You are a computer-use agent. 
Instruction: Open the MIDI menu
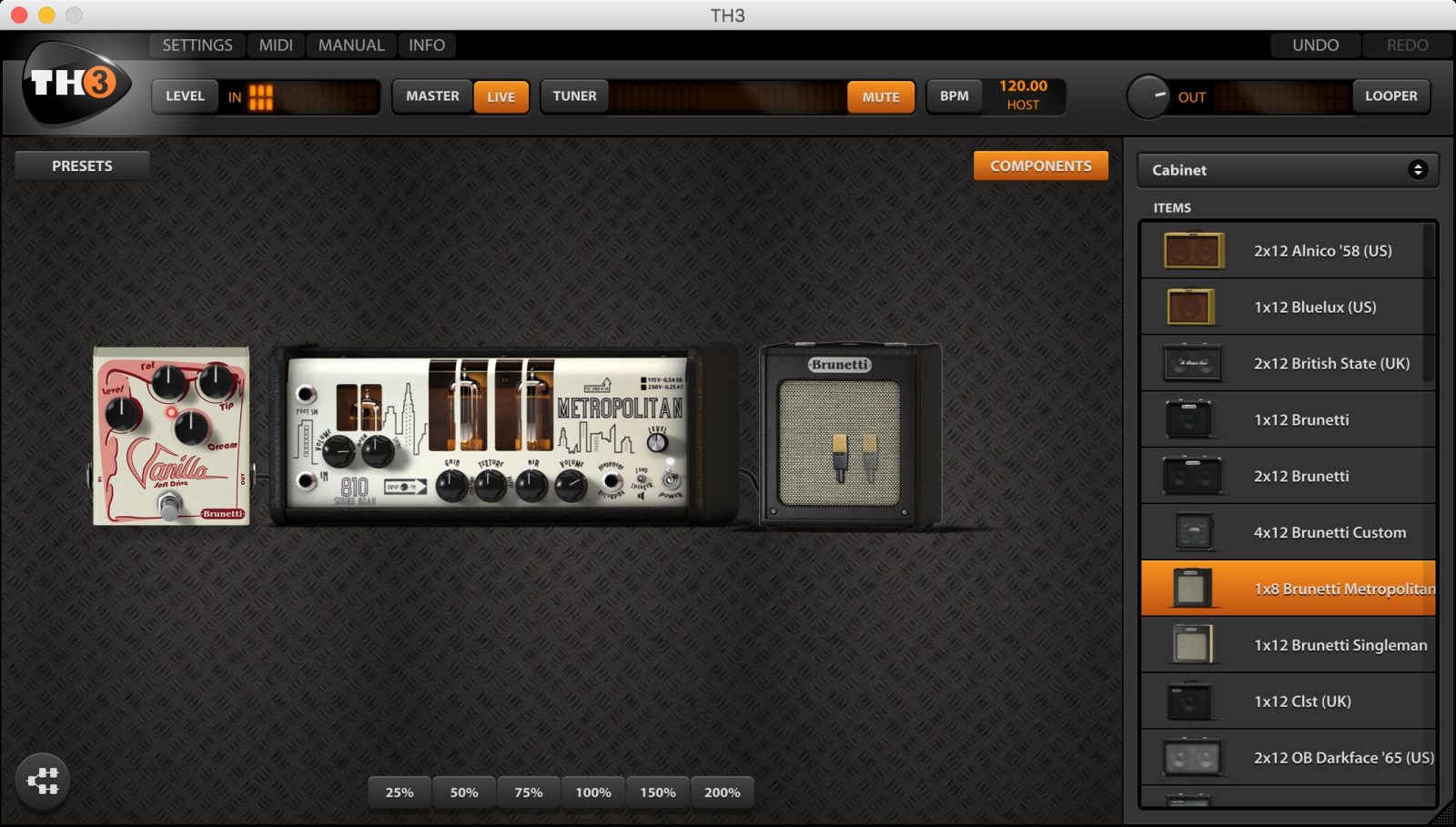tap(276, 45)
